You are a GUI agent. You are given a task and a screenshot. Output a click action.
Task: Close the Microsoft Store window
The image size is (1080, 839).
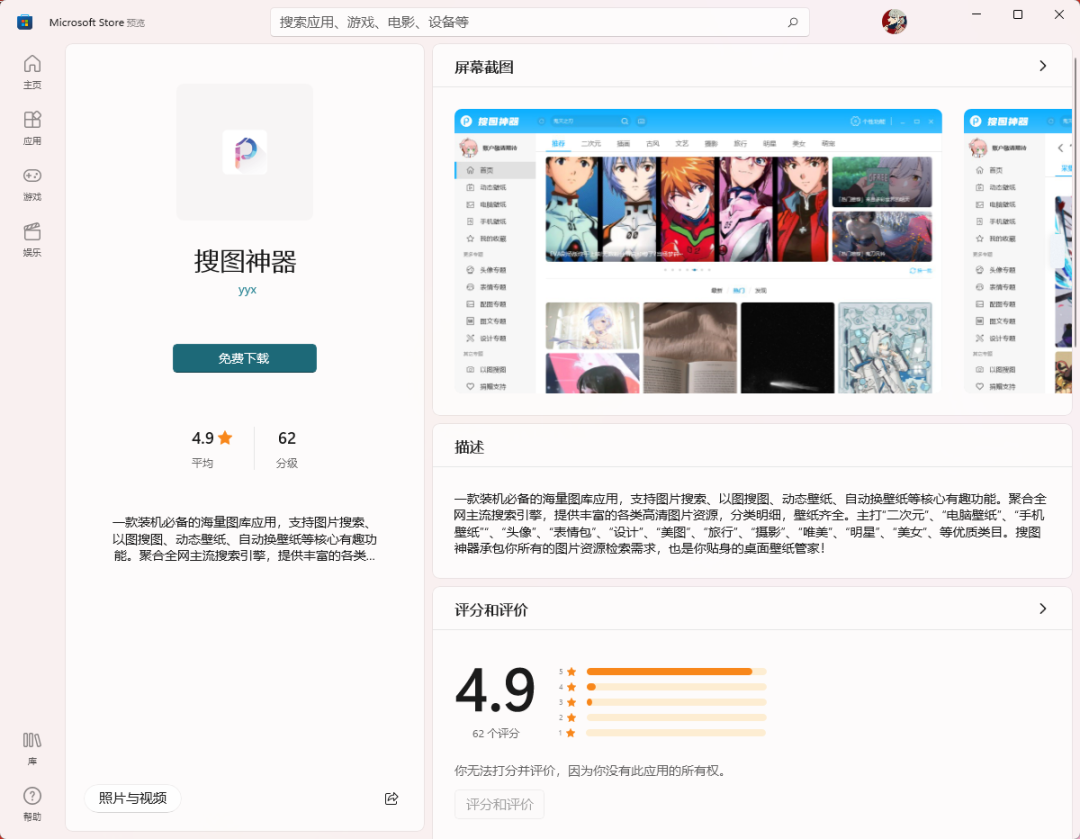pos(1059,14)
